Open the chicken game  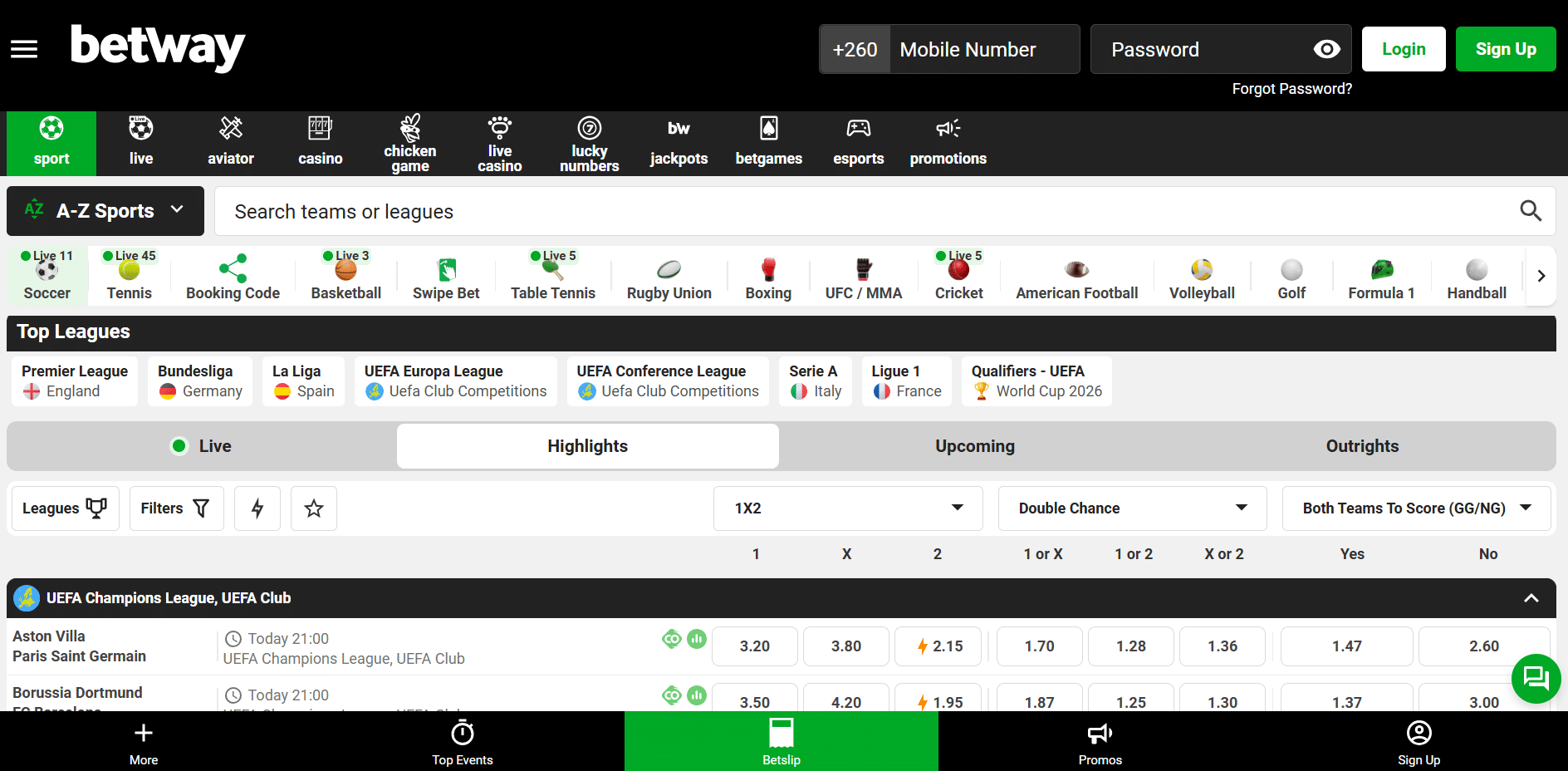coord(410,143)
